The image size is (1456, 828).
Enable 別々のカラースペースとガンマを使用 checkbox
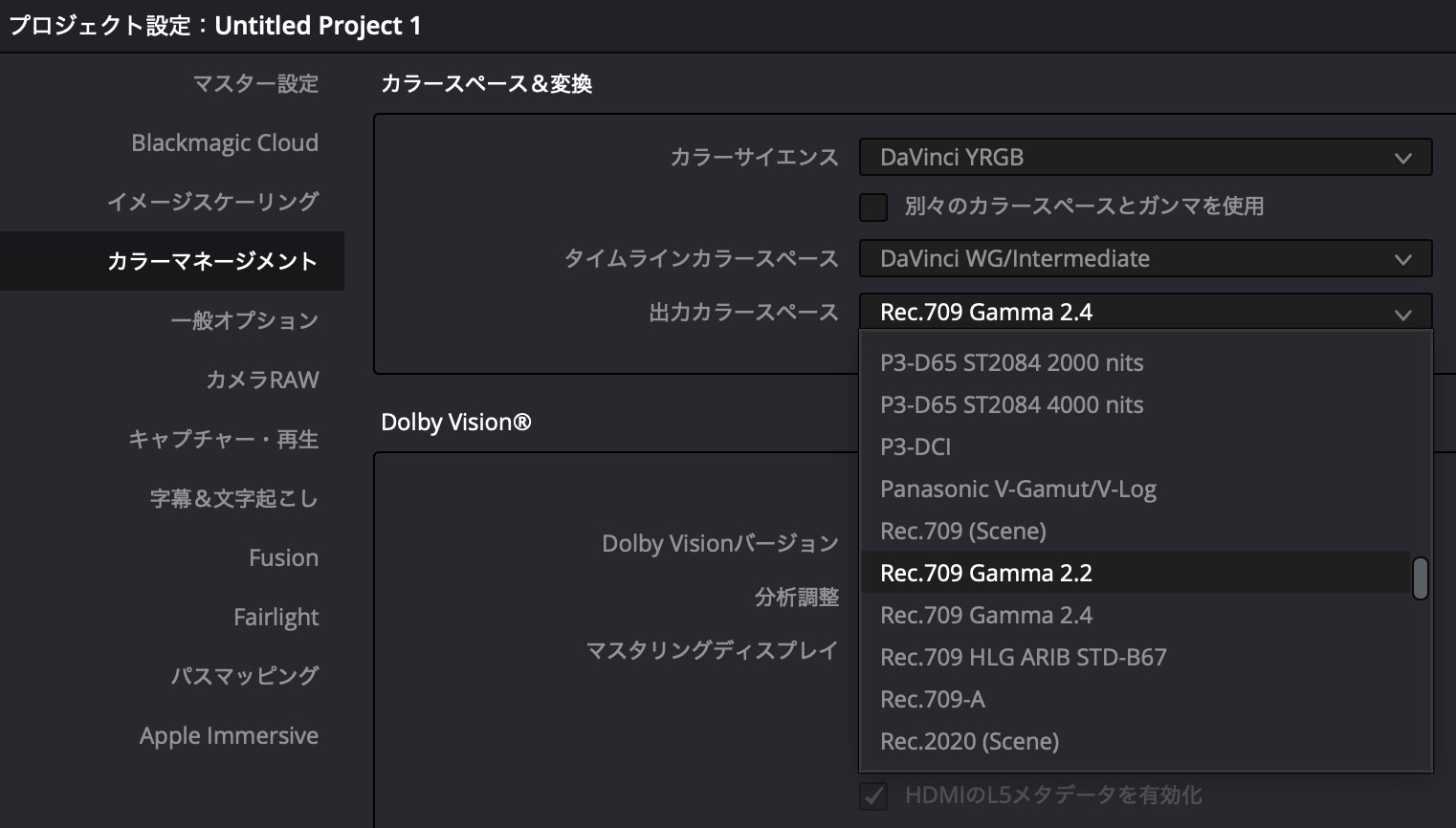(873, 207)
